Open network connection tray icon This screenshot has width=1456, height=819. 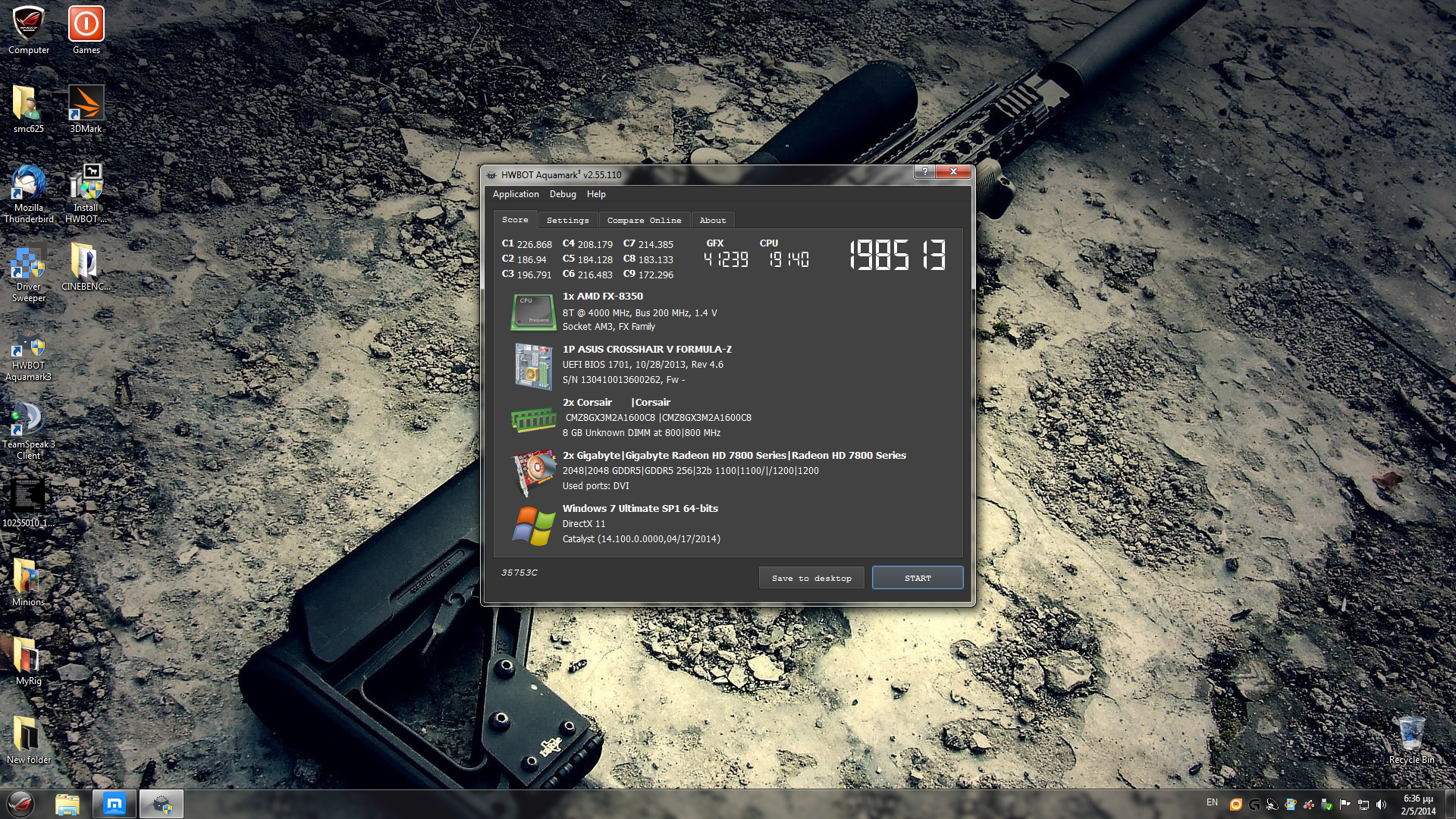click(x=1363, y=805)
